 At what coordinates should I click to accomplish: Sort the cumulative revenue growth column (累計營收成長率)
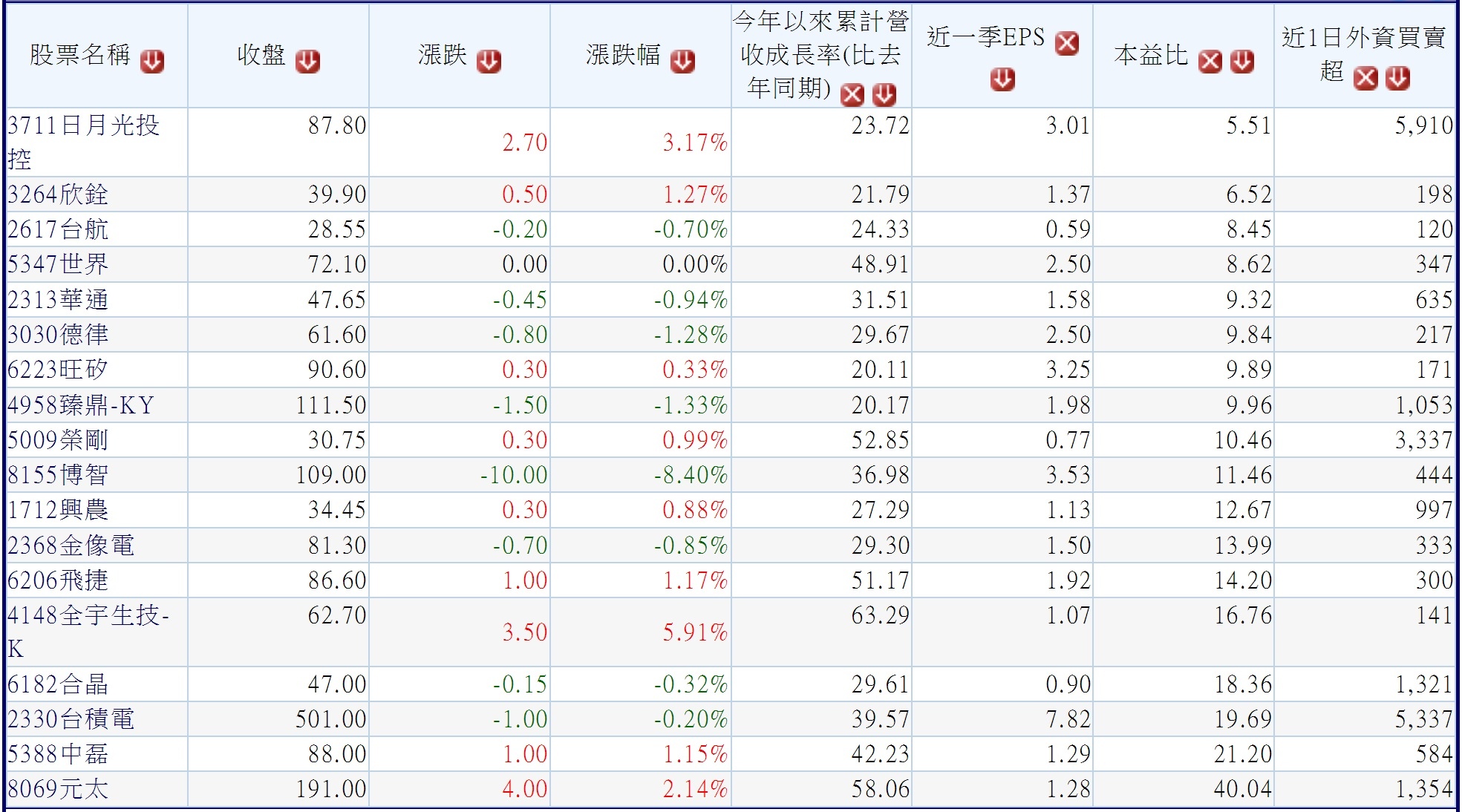[884, 94]
